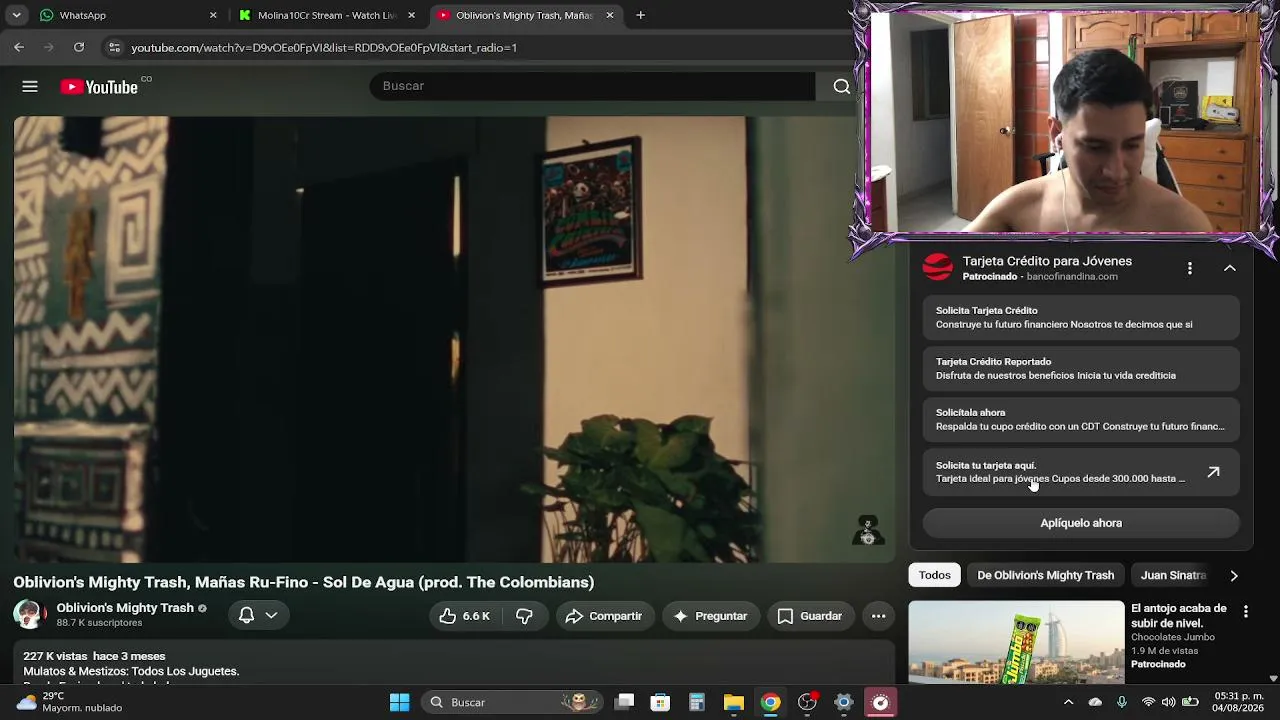Open options for the Chocolates Jumbo ad
Screen dimensions: 1280x720
click(1245, 611)
